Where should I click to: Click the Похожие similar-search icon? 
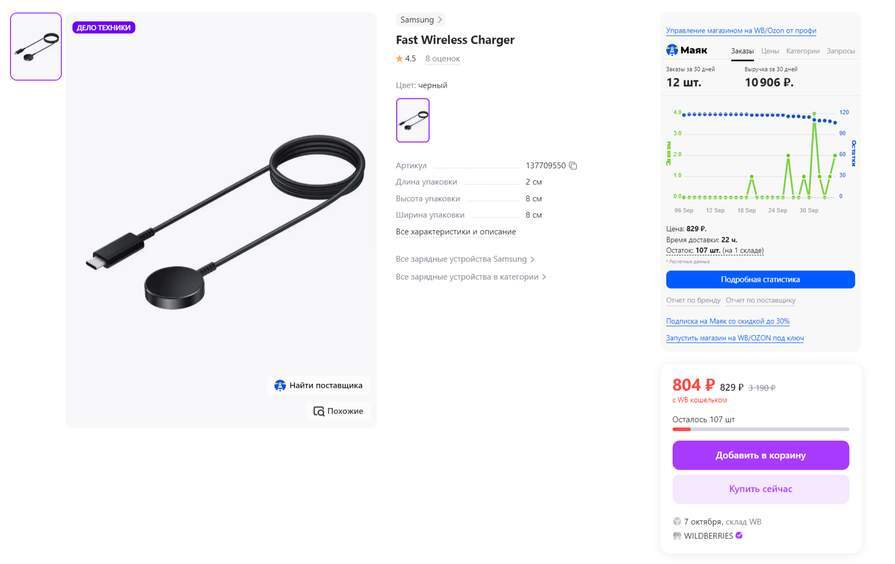(x=319, y=411)
